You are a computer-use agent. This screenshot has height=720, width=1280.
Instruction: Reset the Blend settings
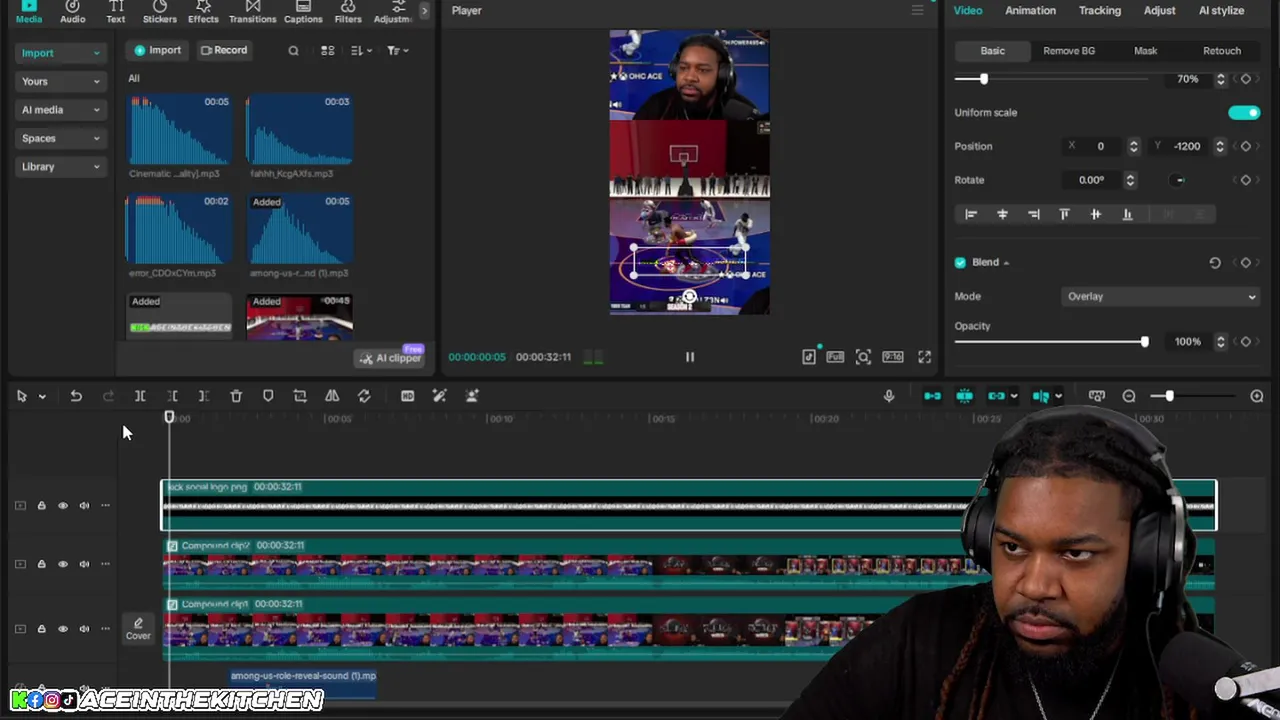click(1215, 263)
